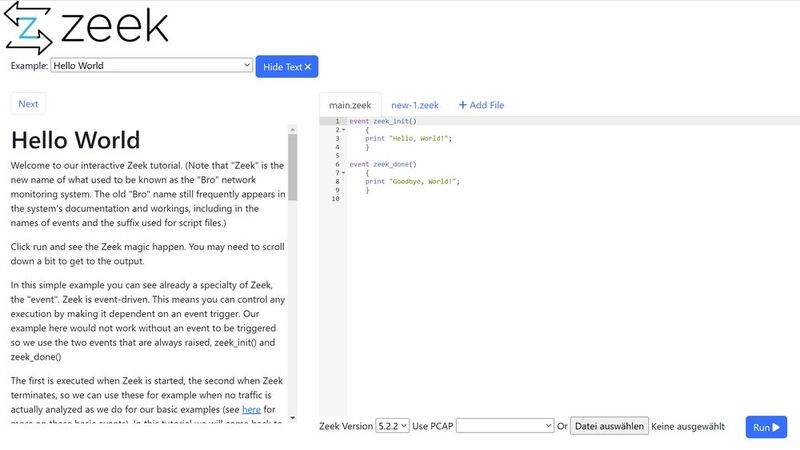
Task: Click line number 10 in editor gutter
Action: [x=336, y=199]
